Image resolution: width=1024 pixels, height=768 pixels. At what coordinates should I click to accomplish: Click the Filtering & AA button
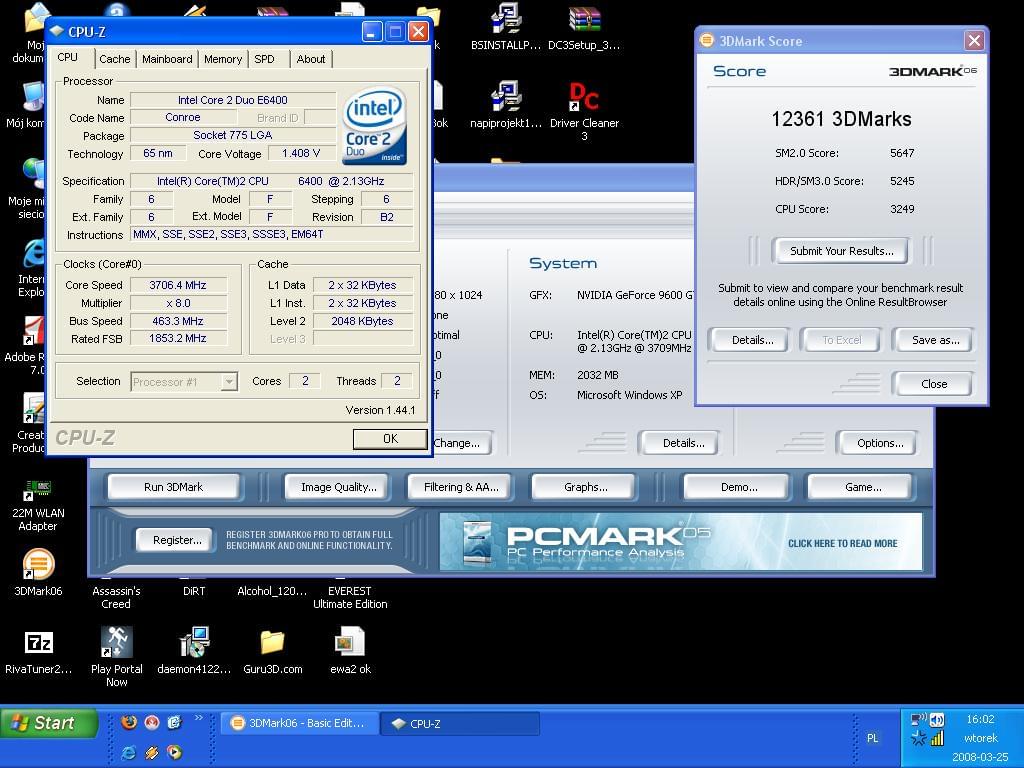(461, 487)
